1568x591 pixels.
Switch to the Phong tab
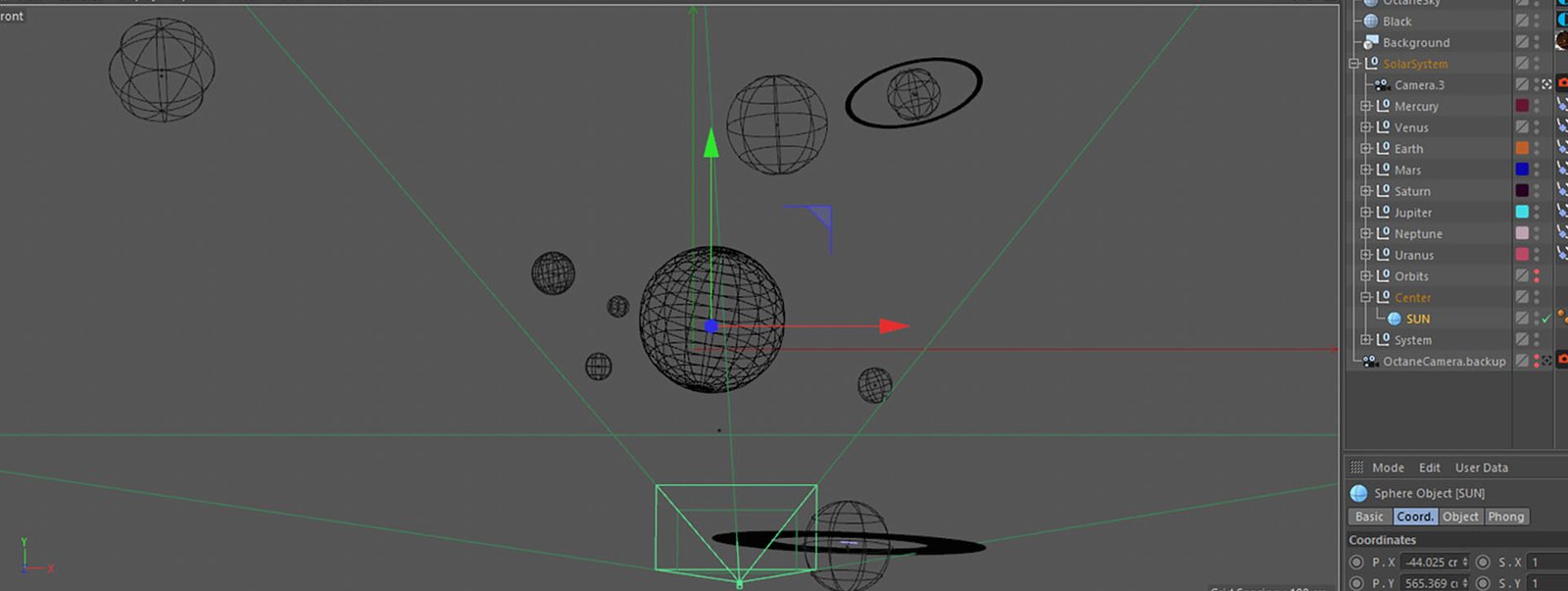coord(1505,517)
